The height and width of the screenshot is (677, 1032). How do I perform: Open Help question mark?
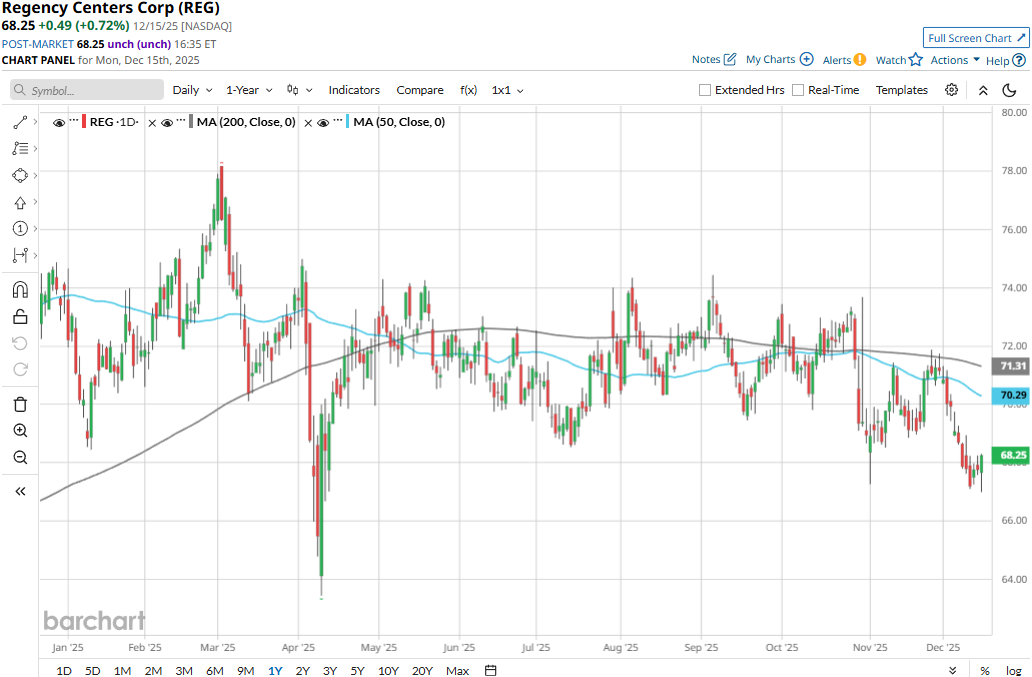[x=1018, y=61]
